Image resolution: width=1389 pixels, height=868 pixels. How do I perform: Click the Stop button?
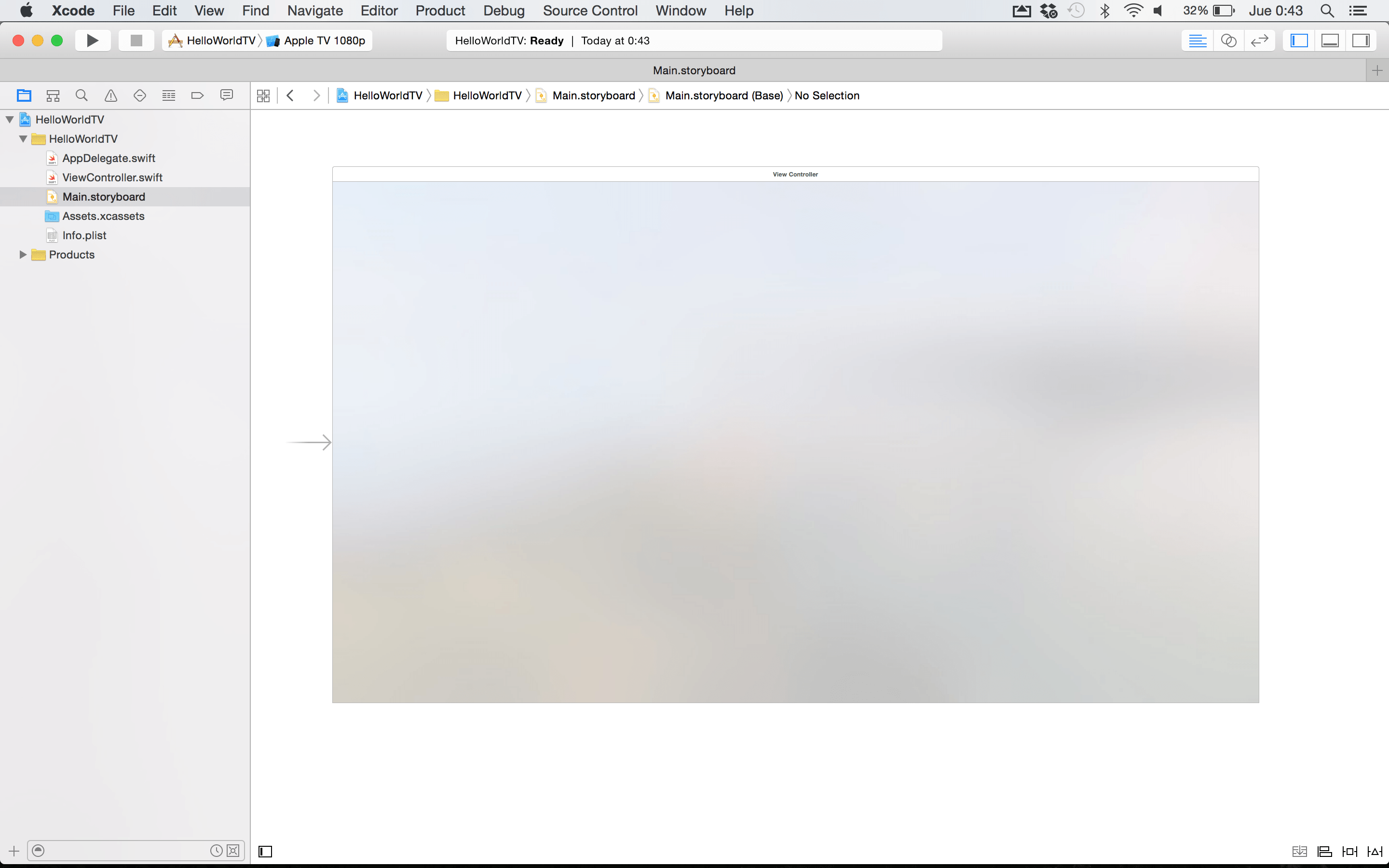pyautogui.click(x=136, y=41)
